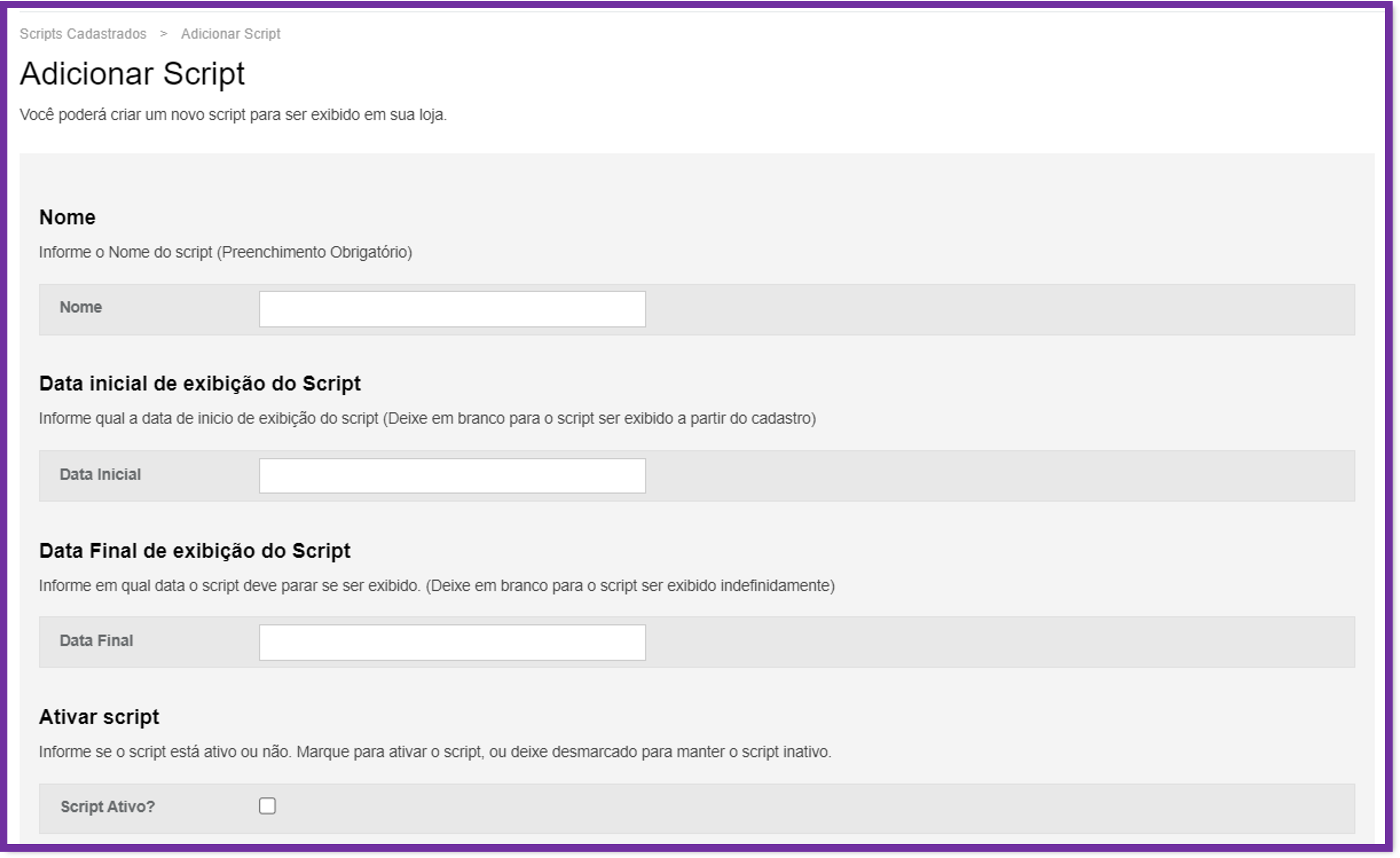Click the 'Você poderá criar um novo script' description
This screenshot has width=1400, height=858.
click(x=234, y=115)
